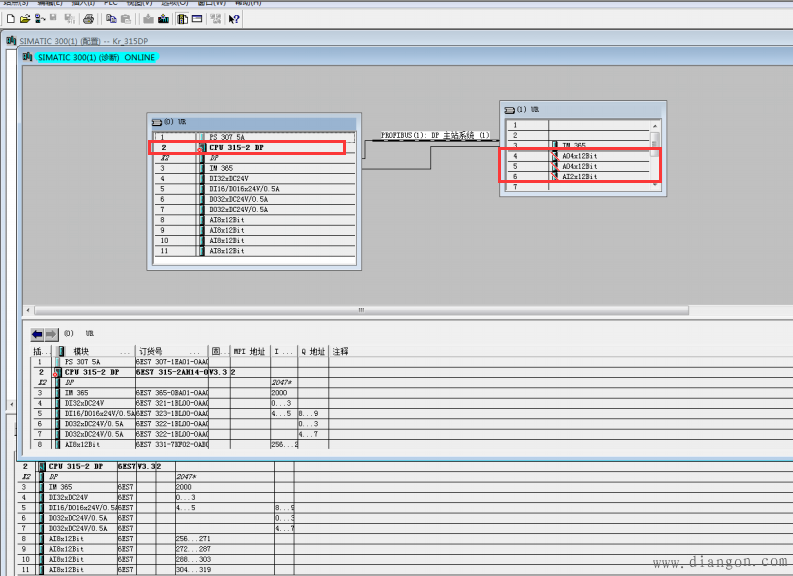Click the PROFIBUS(1) DP master system line label
Viewport: 793px width, 576px height.
click(x=435, y=135)
